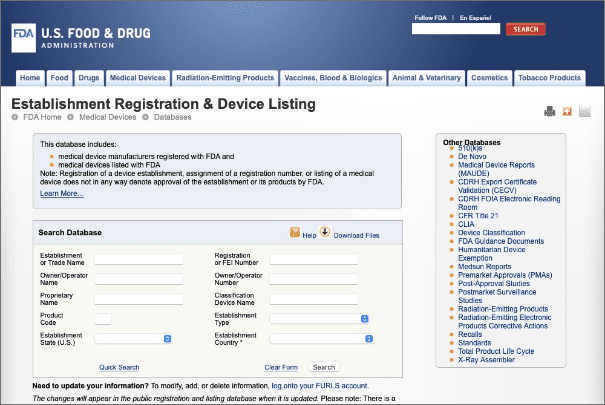Open the Drugs tab

[x=89, y=78]
